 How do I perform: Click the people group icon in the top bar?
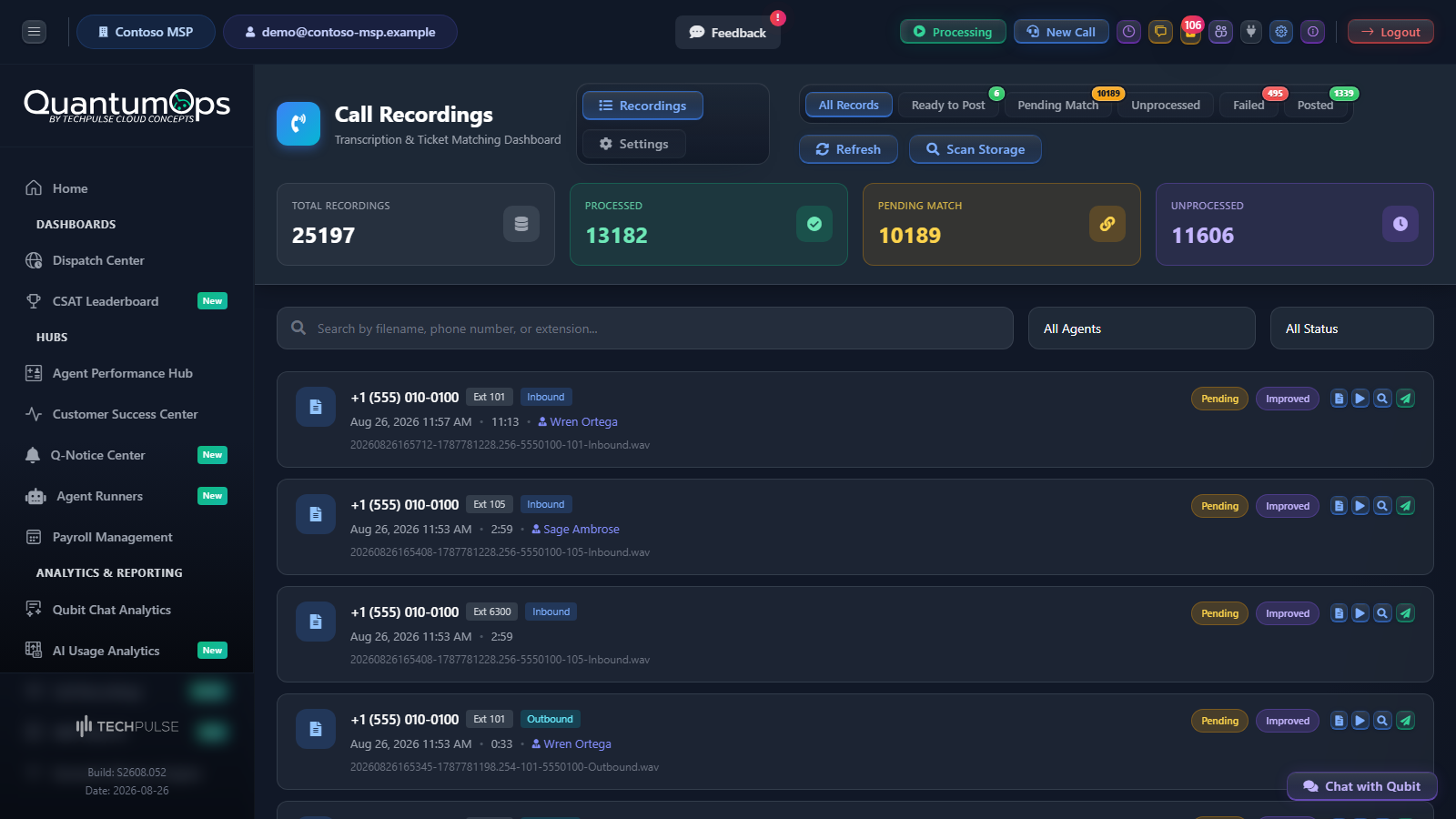tap(1221, 32)
